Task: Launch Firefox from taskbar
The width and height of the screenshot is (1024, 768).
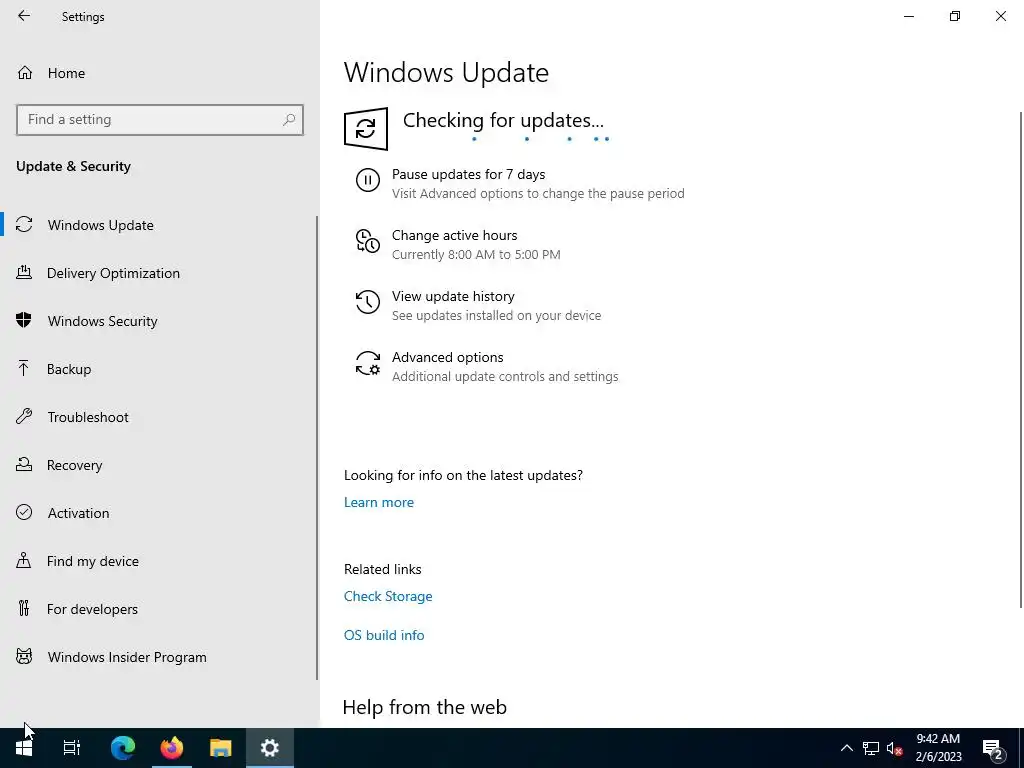Action: (x=172, y=748)
